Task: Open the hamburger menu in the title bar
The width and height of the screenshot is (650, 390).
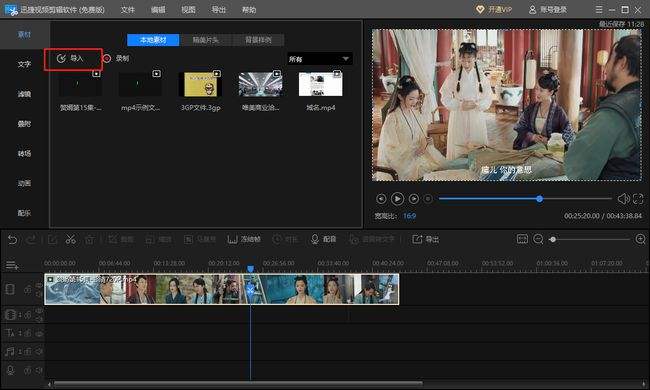Action: click(x=599, y=10)
